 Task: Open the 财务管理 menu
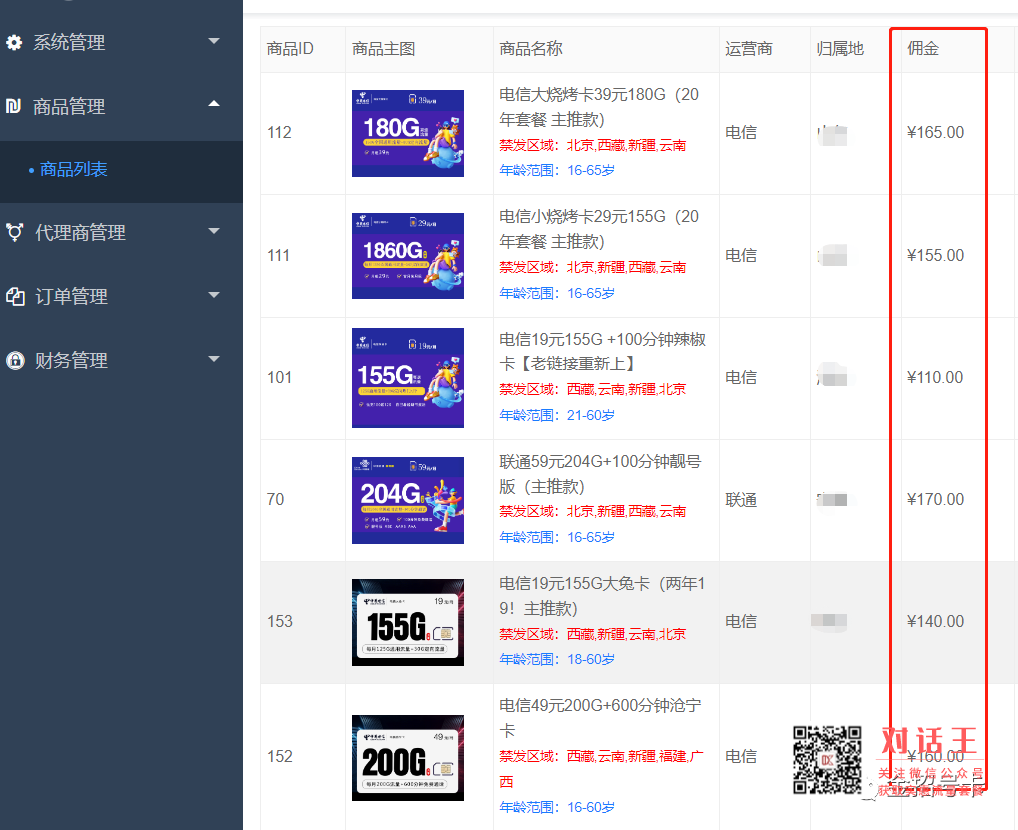[x=121, y=360]
